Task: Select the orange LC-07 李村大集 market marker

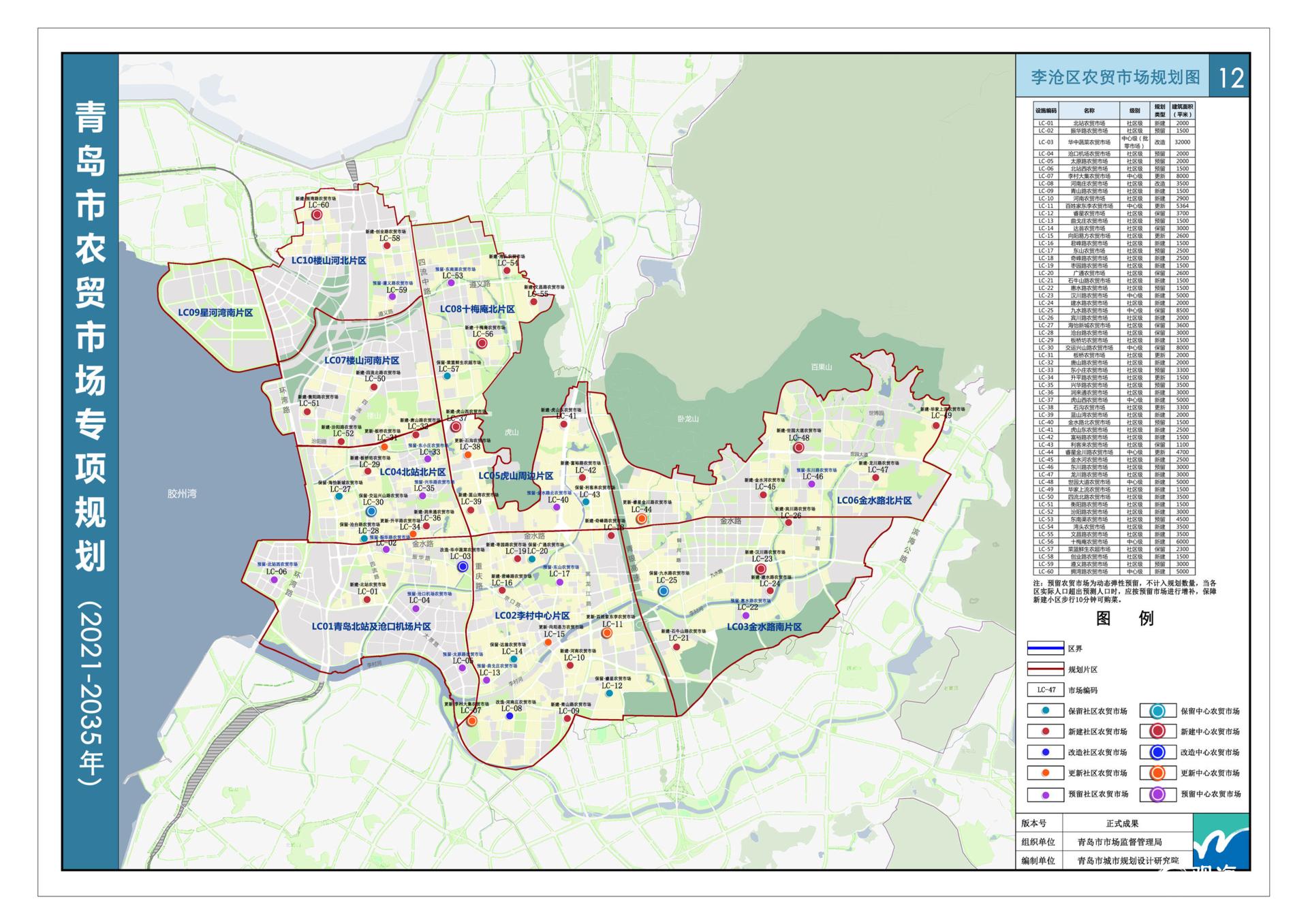Action: (x=471, y=720)
